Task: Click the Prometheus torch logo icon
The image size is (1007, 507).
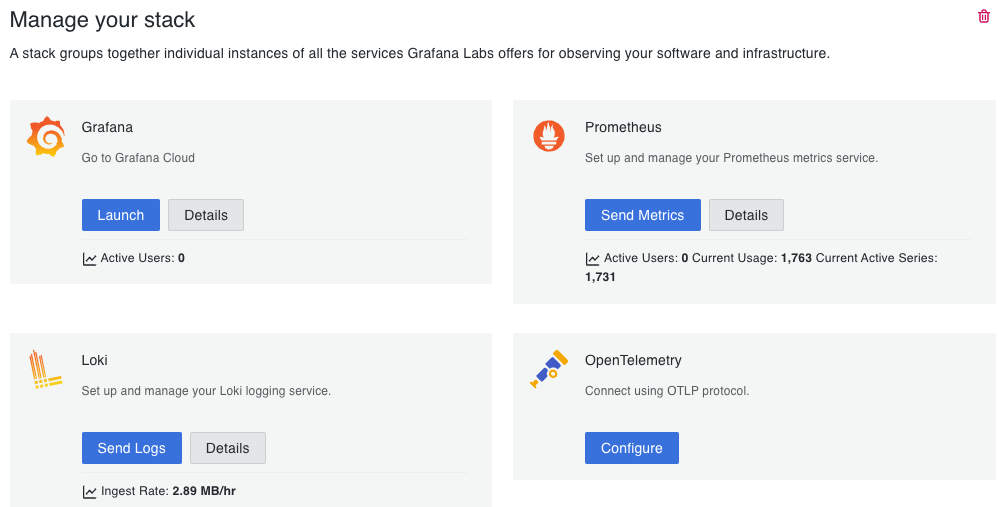Action: tap(549, 136)
